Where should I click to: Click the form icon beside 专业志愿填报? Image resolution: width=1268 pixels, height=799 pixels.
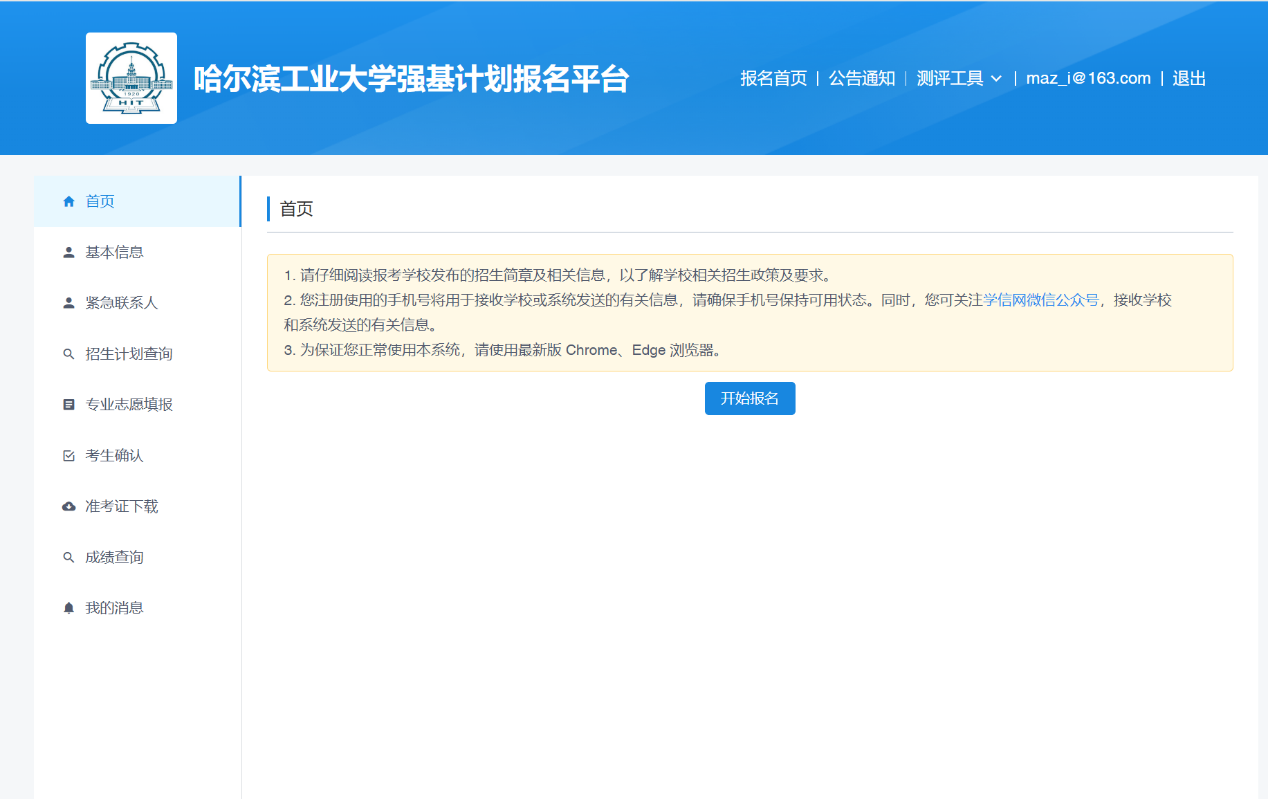pyautogui.click(x=69, y=405)
